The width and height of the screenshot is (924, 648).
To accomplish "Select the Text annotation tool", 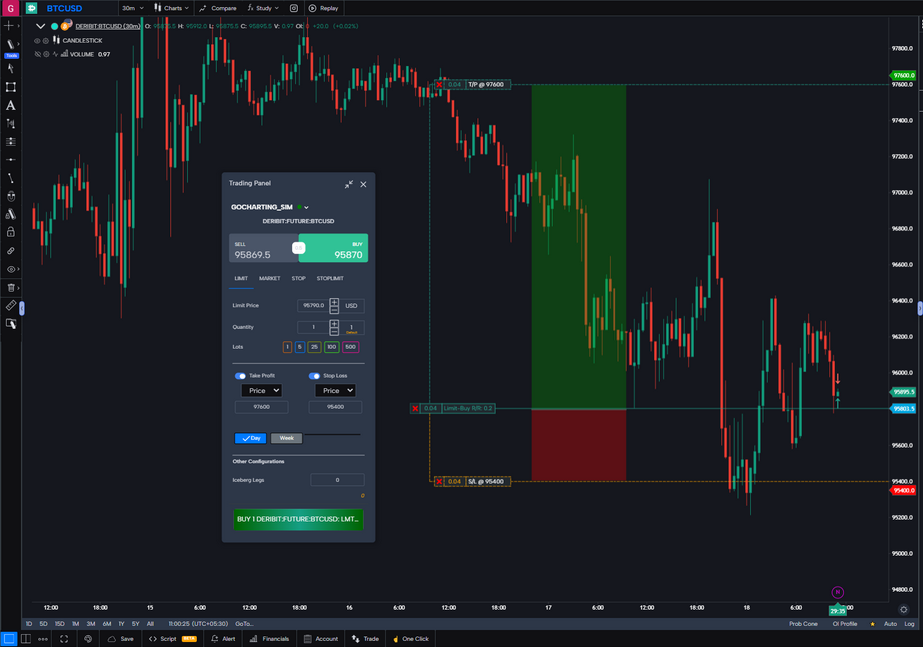I will click(11, 105).
